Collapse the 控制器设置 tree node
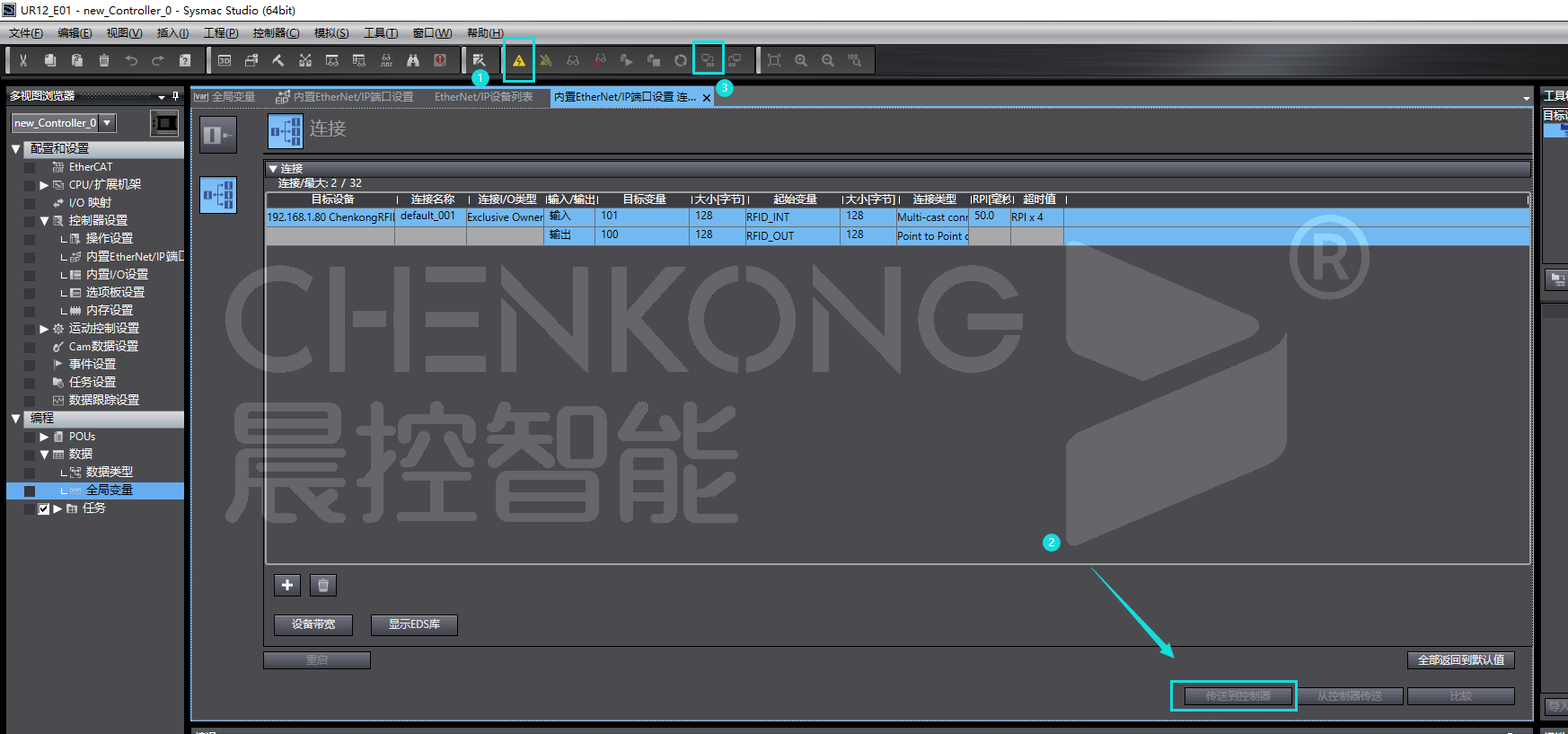The image size is (1568, 734). click(x=44, y=221)
